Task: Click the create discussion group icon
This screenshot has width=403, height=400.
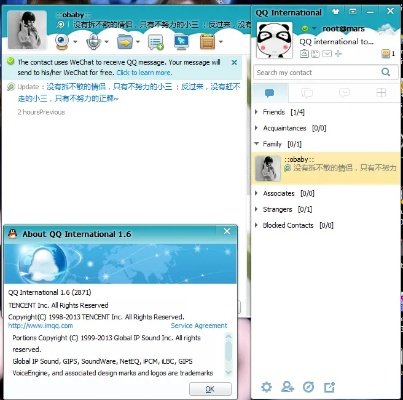Action: tap(156, 42)
